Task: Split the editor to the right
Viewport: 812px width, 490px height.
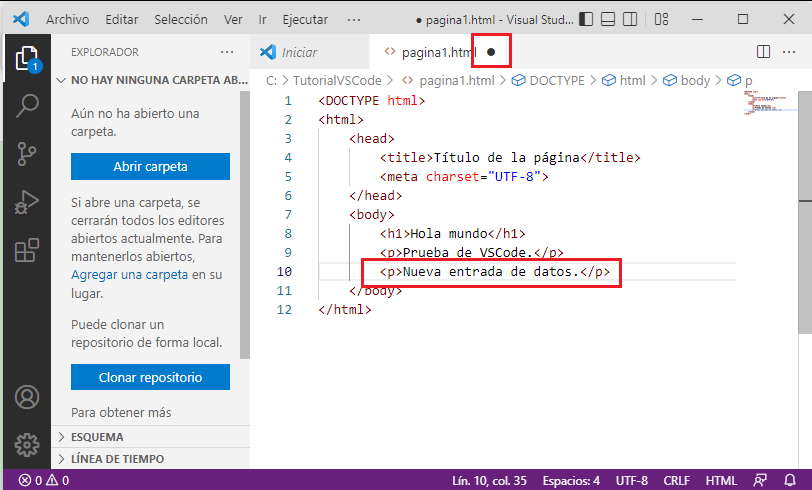Action: coord(763,52)
